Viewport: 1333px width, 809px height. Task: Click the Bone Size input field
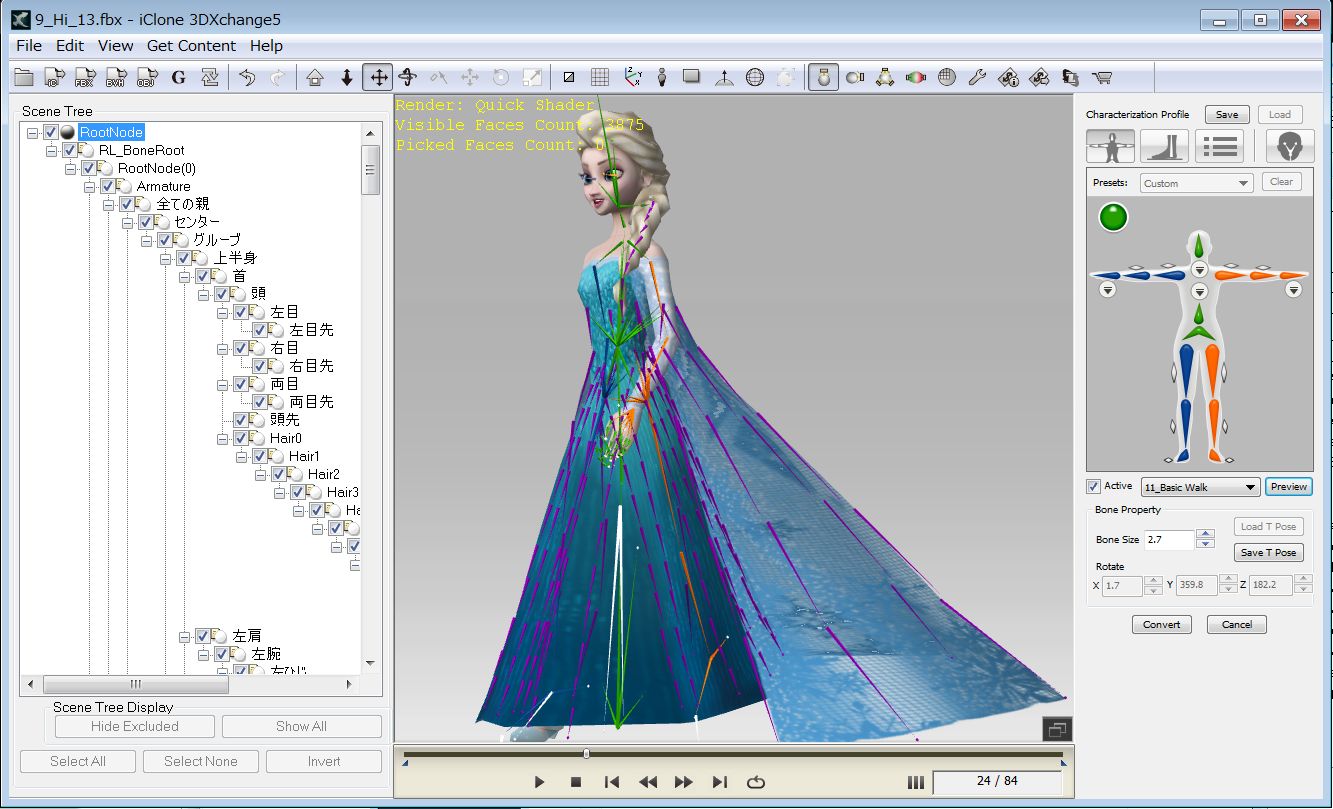(1169, 540)
